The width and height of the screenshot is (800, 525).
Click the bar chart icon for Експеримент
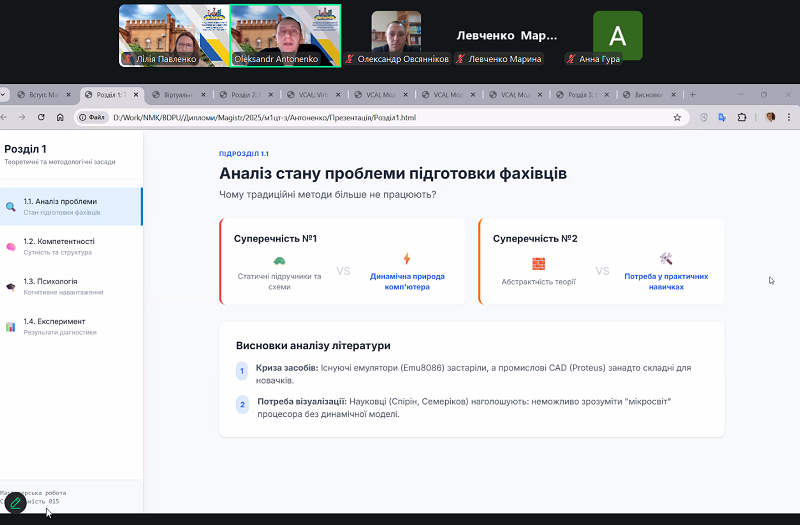tap(11, 326)
